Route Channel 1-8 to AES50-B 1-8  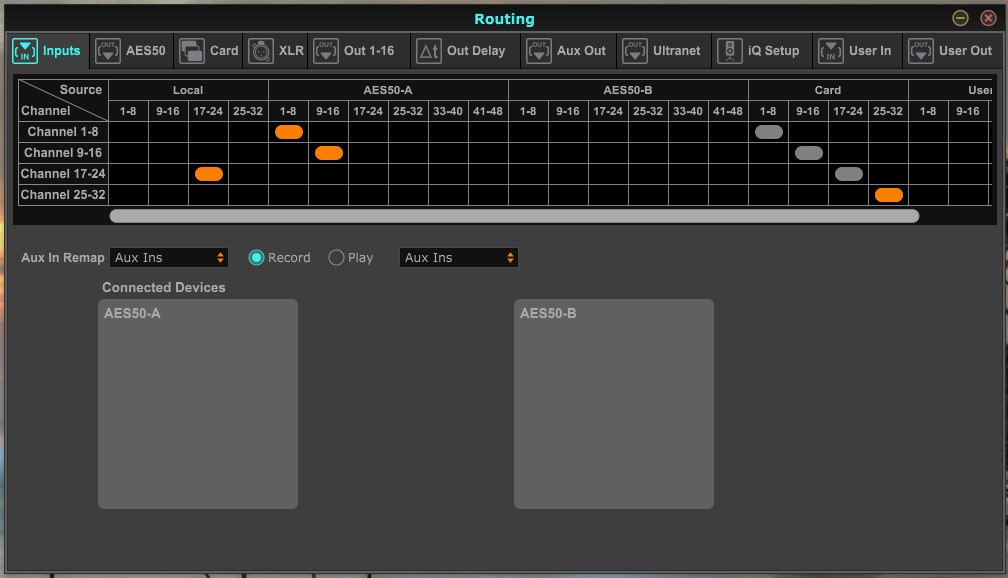pyautogui.click(x=528, y=132)
